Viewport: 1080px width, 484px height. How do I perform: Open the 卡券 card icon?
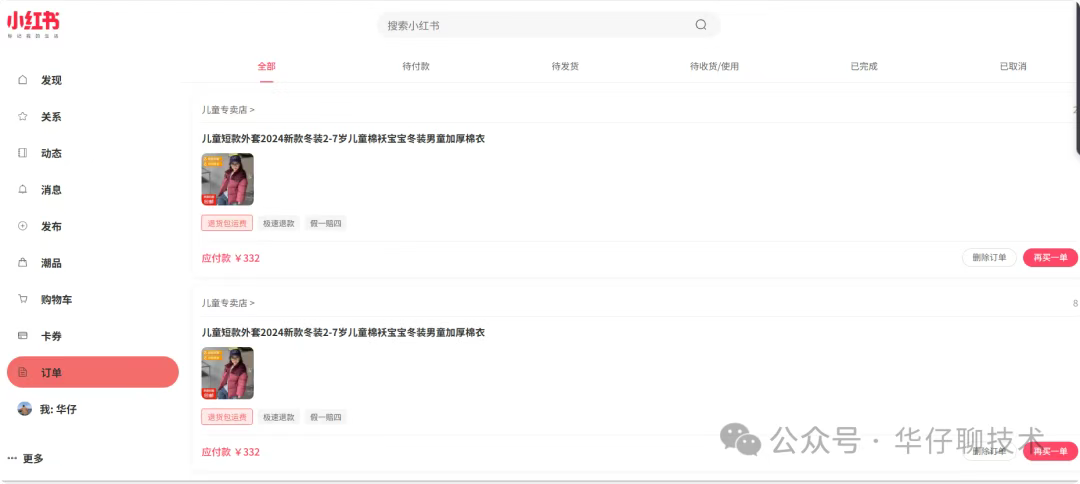pos(23,335)
